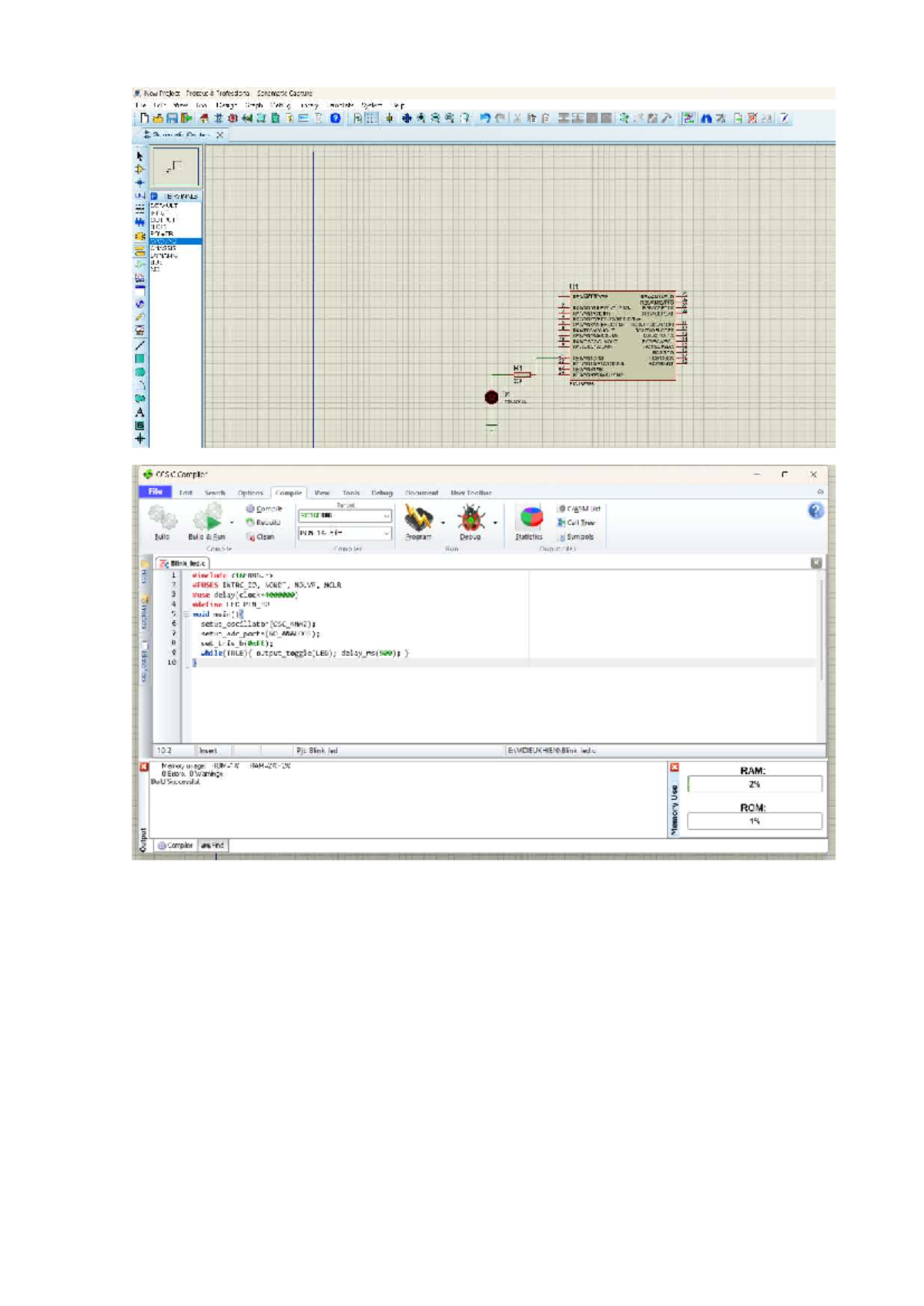Select the Find output tab
924x1306 pixels.
pos(213,846)
